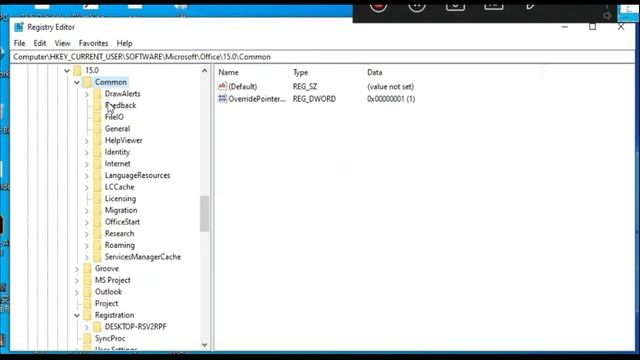Viewport: 640px width, 360px height.
Task: Expand the DrawAlerts key
Action: [x=87, y=94]
